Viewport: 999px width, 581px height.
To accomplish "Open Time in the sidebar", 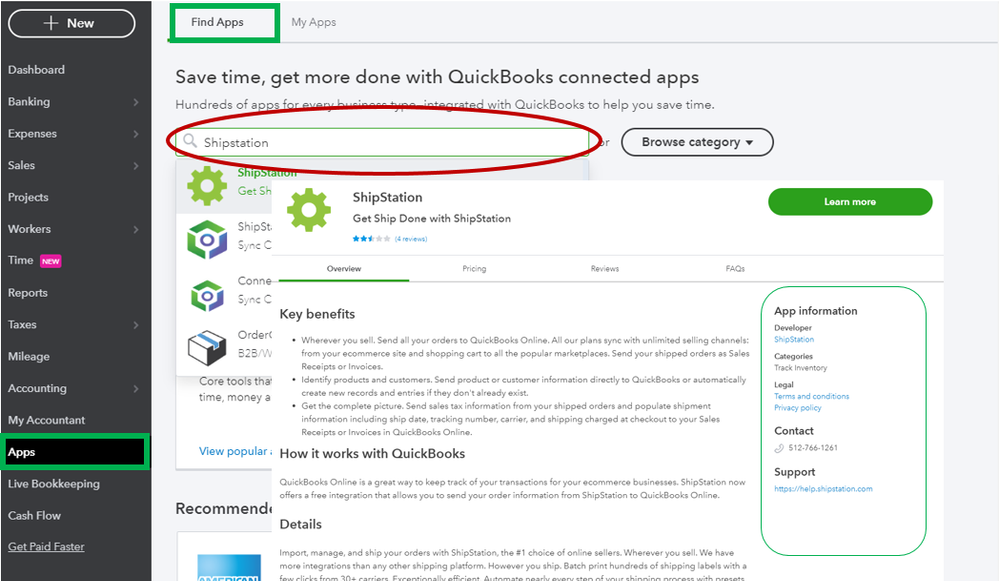I will click(20, 261).
